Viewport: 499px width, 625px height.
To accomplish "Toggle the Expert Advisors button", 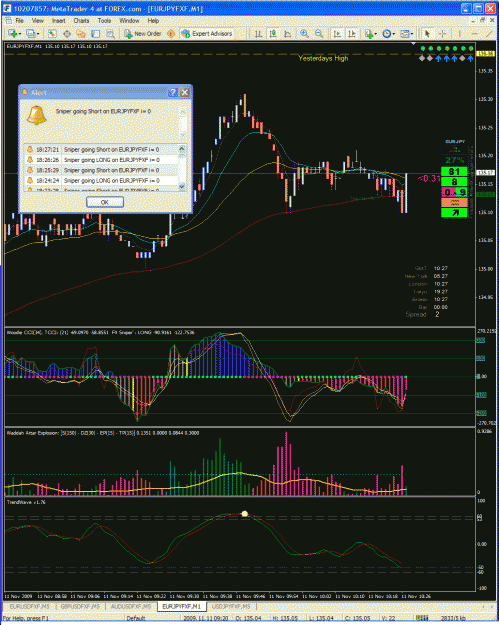I will 206,34.
